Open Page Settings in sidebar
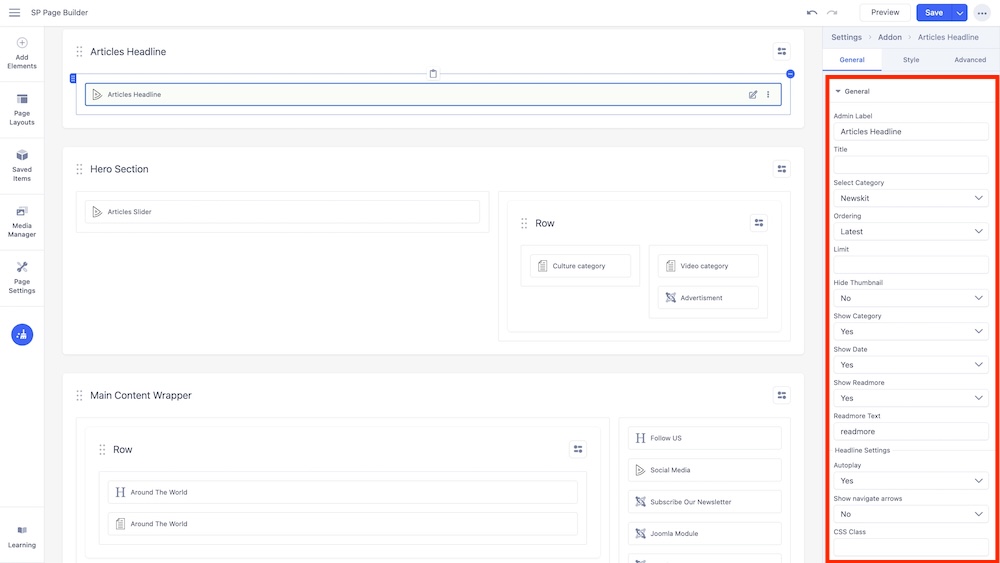1000x563 pixels. coord(22,277)
